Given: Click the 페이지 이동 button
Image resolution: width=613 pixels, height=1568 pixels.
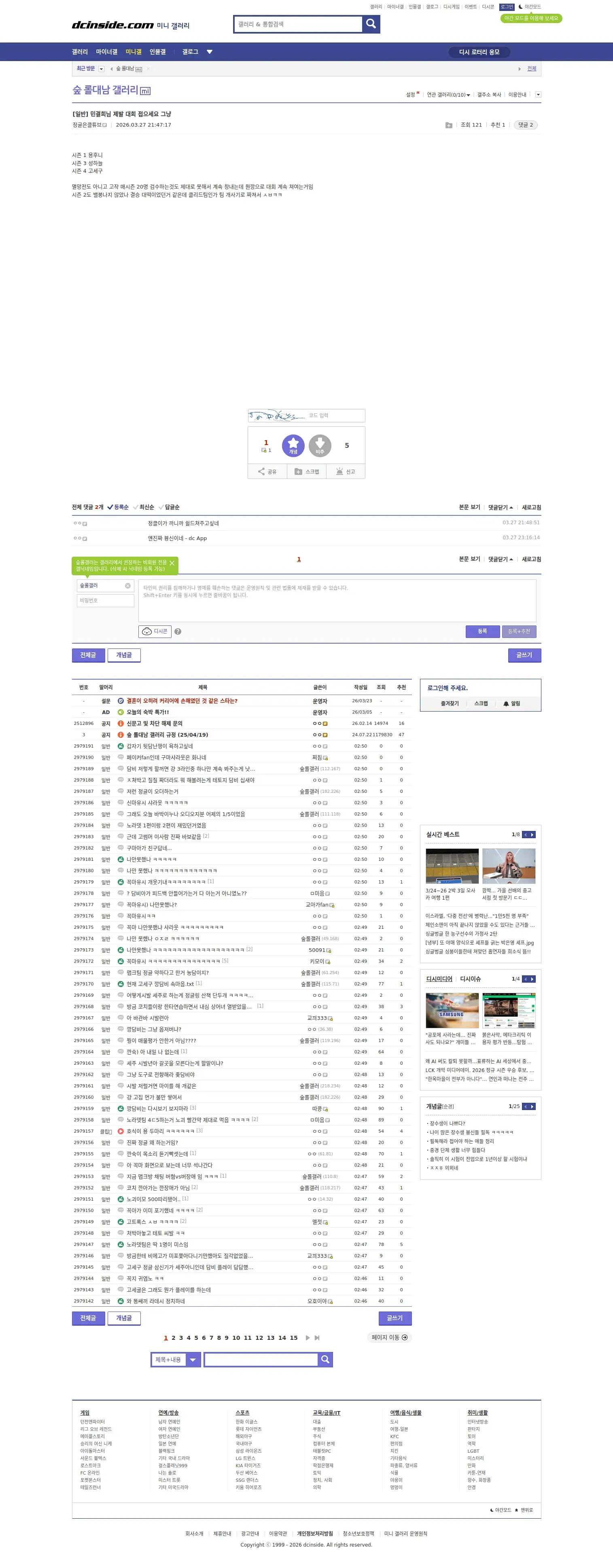Looking at the screenshot, I should (x=390, y=1337).
